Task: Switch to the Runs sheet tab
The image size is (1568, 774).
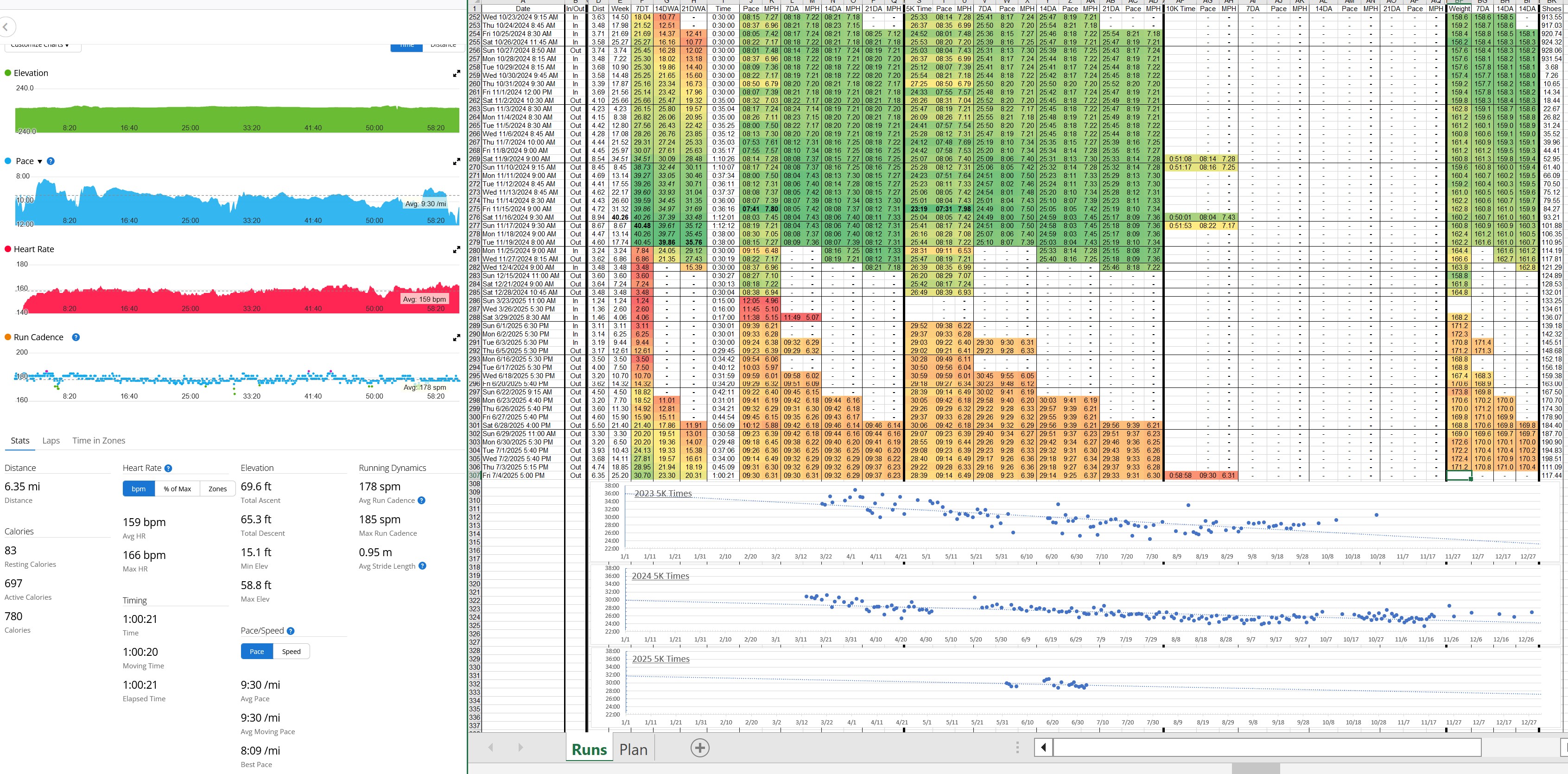Action: 589,749
